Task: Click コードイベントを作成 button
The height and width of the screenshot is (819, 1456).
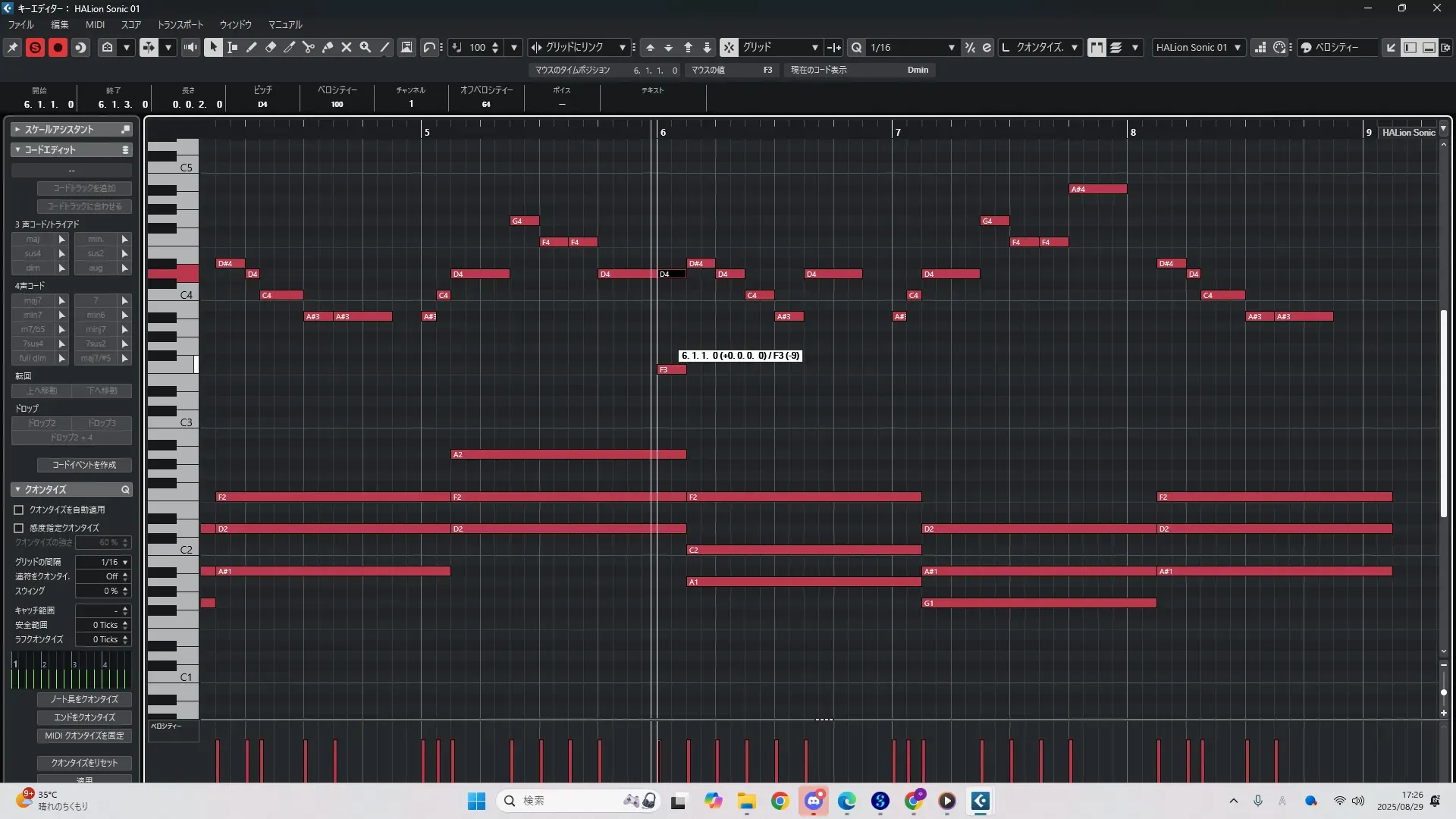Action: point(84,465)
